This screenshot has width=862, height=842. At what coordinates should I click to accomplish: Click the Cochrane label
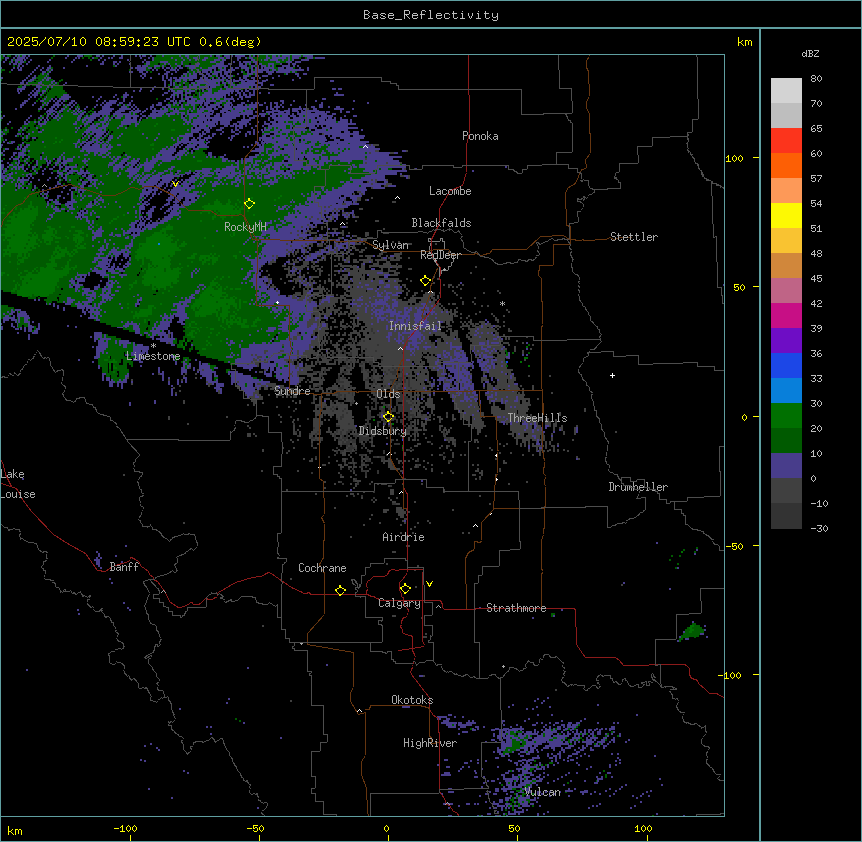pyautogui.click(x=322, y=568)
